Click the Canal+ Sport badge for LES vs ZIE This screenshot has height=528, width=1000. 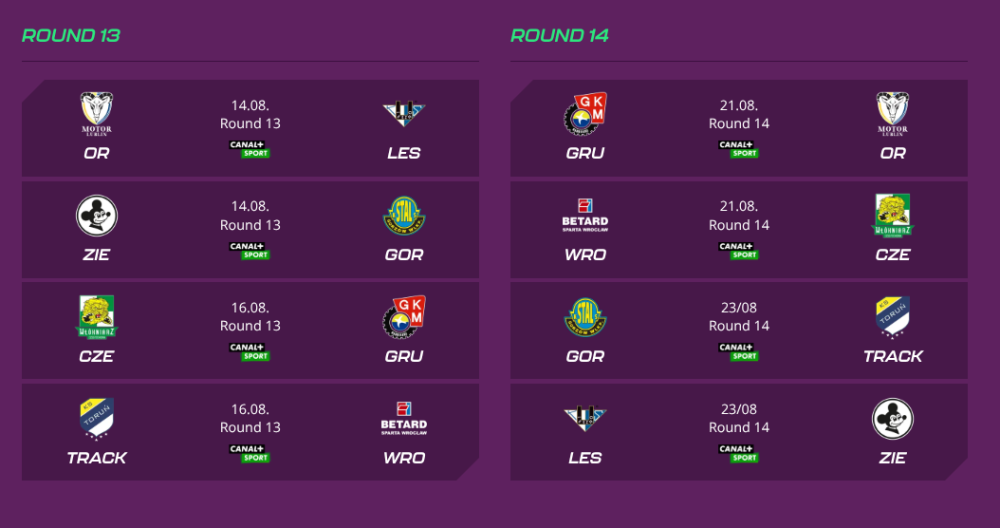[x=739, y=453]
